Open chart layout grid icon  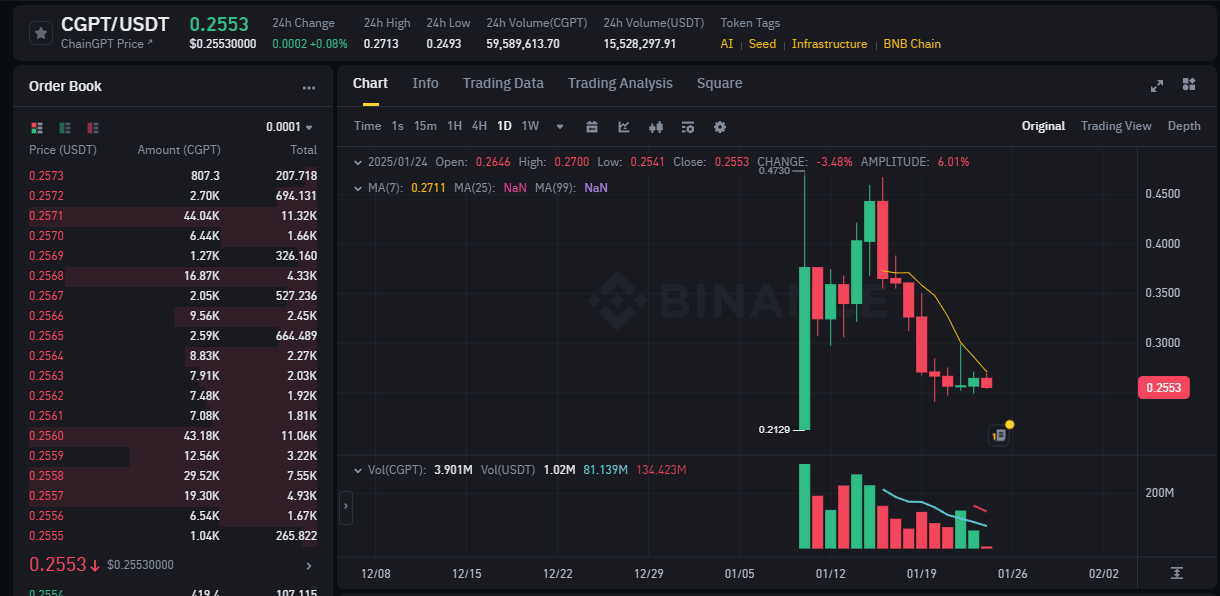coord(1189,84)
